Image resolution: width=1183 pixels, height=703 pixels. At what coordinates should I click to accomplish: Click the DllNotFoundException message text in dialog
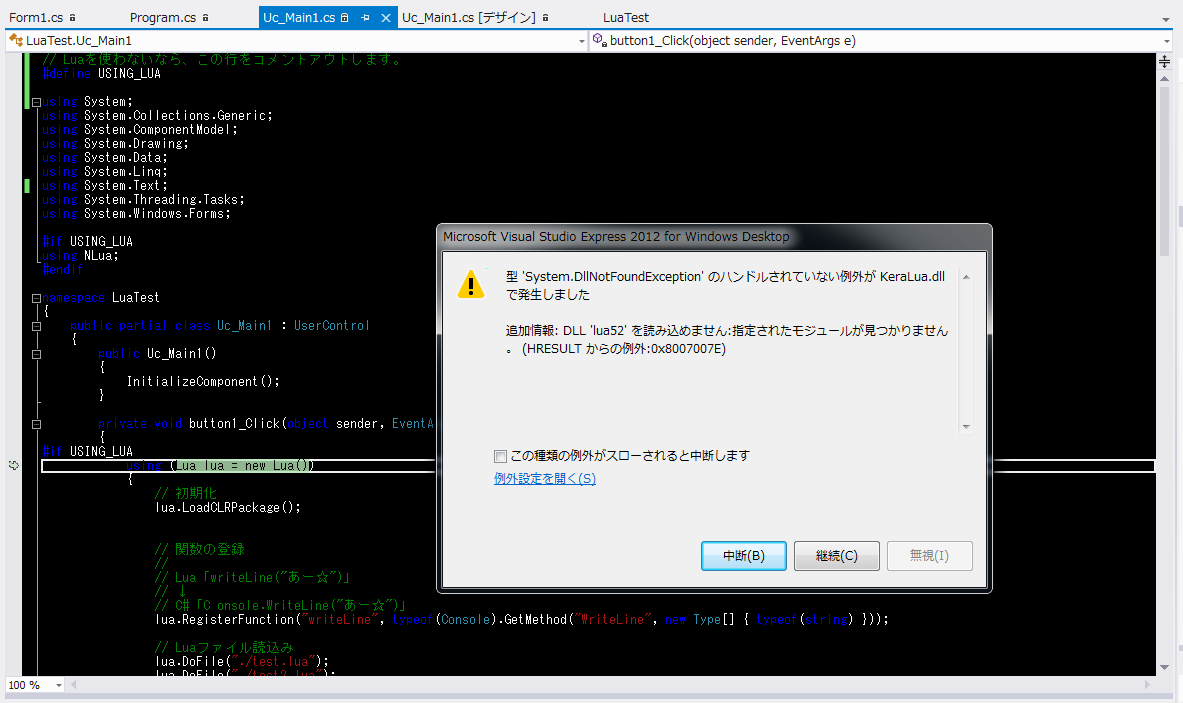click(725, 286)
